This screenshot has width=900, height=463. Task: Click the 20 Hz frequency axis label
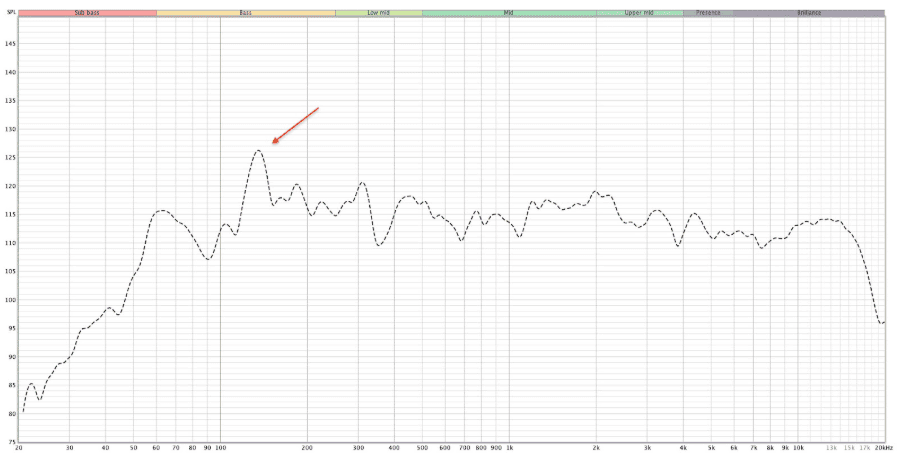pyautogui.click(x=19, y=448)
